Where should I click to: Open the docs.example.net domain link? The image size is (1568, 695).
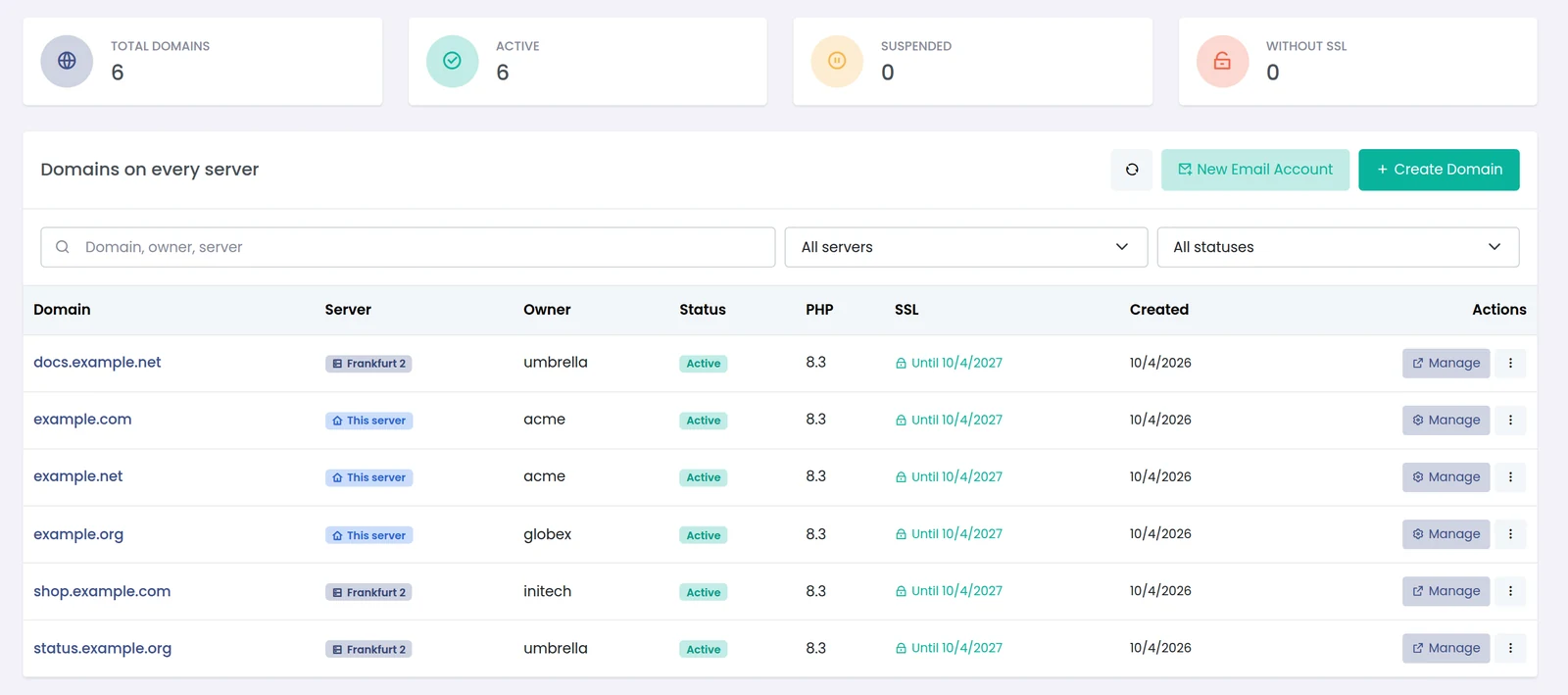click(97, 363)
